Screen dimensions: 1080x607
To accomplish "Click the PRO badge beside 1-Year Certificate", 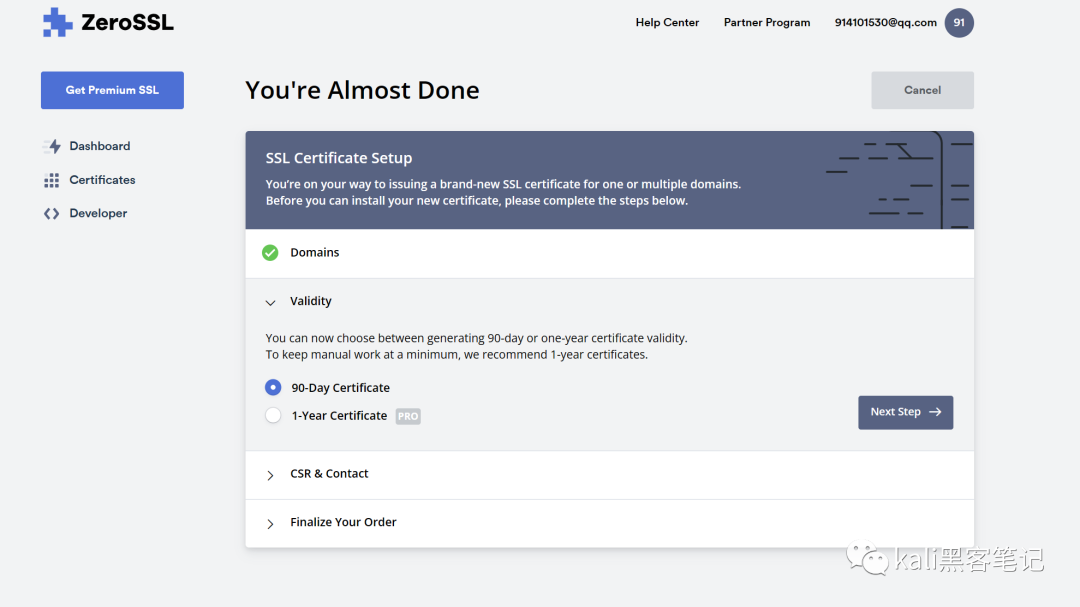I will [x=408, y=416].
